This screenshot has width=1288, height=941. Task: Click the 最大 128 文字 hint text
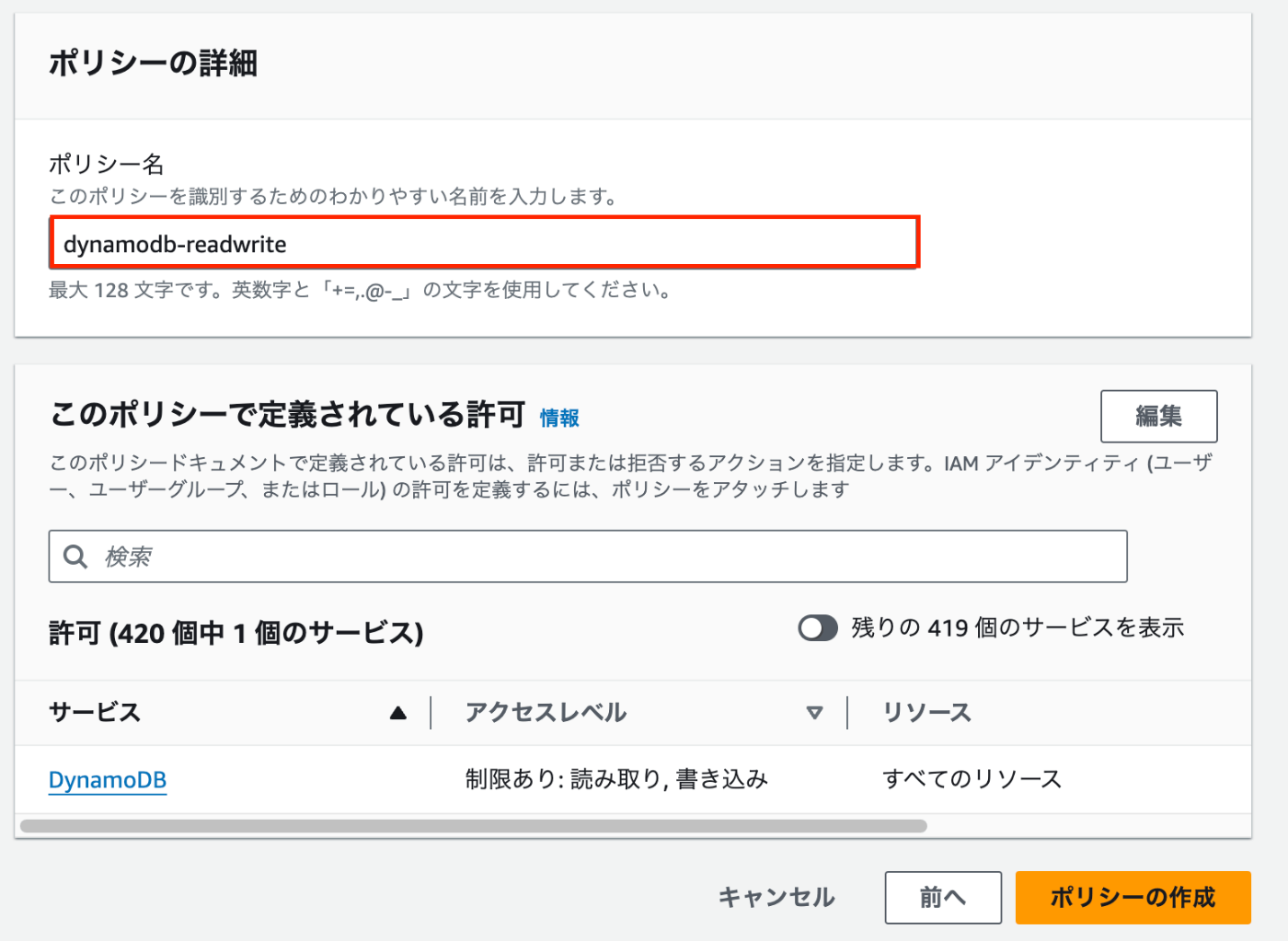(x=361, y=291)
